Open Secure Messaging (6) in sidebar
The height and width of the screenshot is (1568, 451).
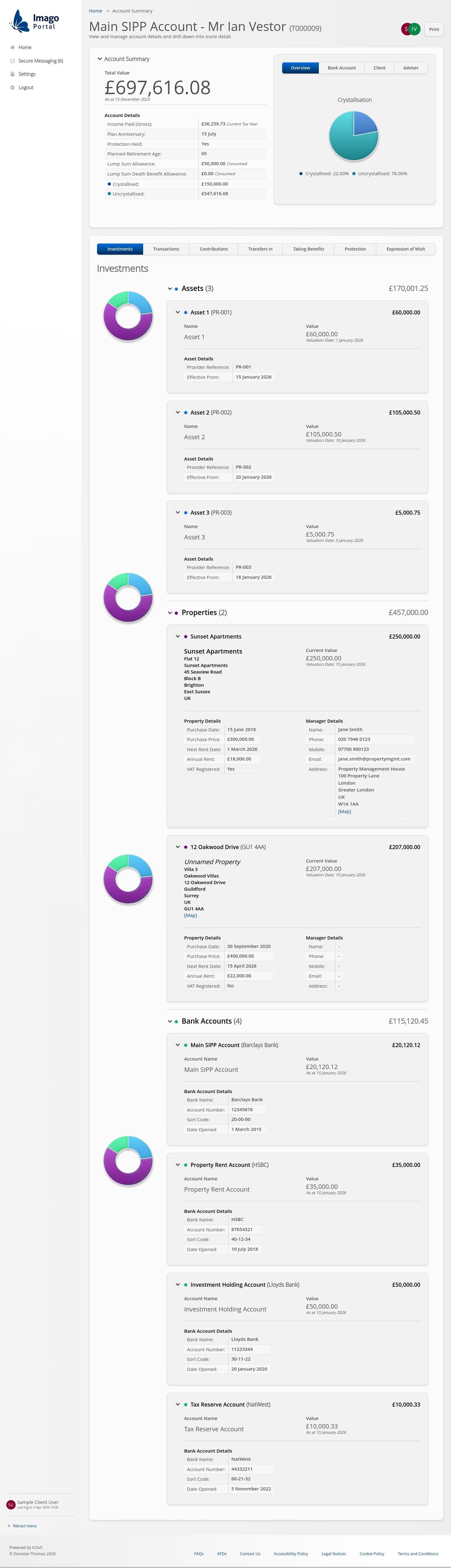point(41,61)
